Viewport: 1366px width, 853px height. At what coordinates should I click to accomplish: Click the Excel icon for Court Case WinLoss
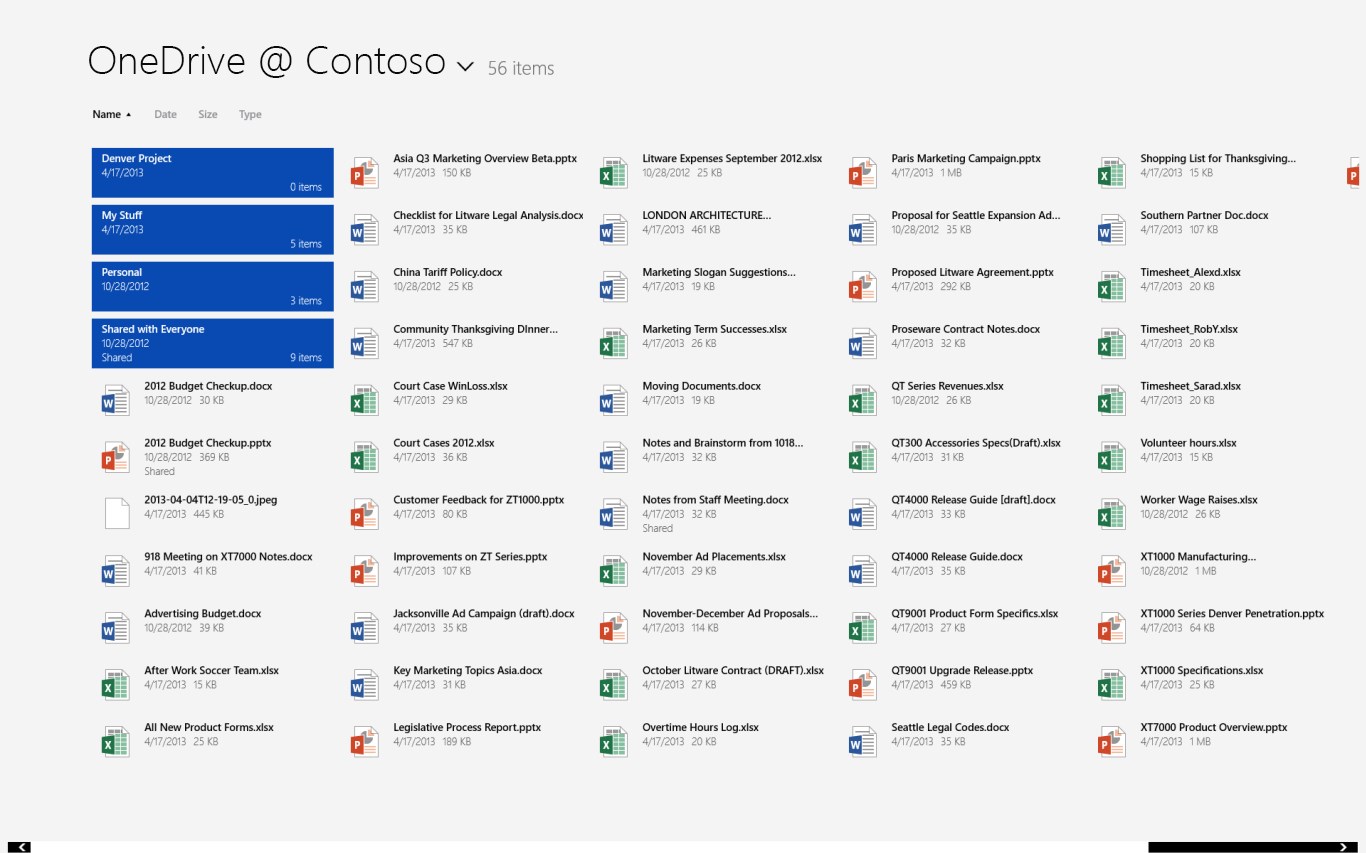point(364,399)
